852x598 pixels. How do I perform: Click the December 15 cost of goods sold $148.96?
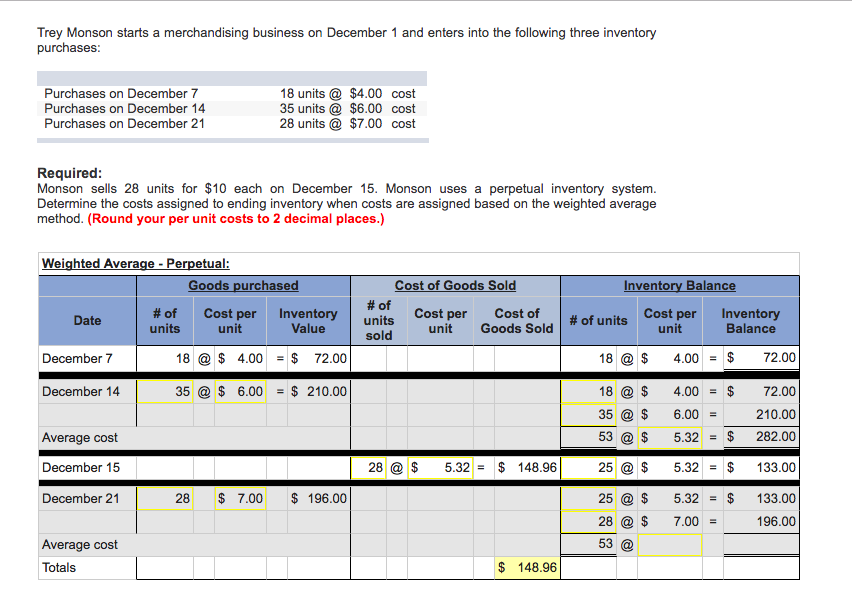tap(527, 468)
